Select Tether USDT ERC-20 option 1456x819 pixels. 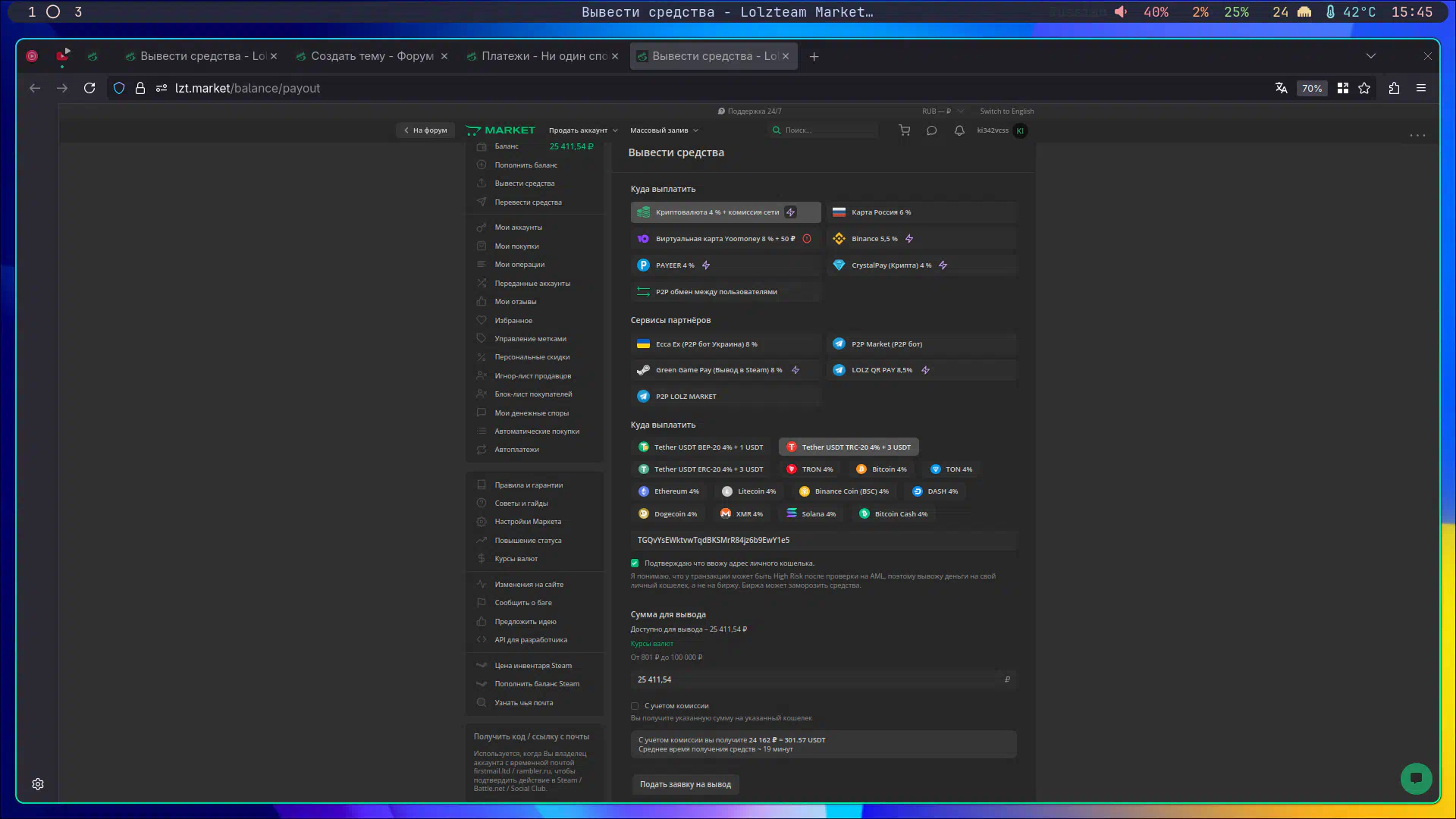701,469
